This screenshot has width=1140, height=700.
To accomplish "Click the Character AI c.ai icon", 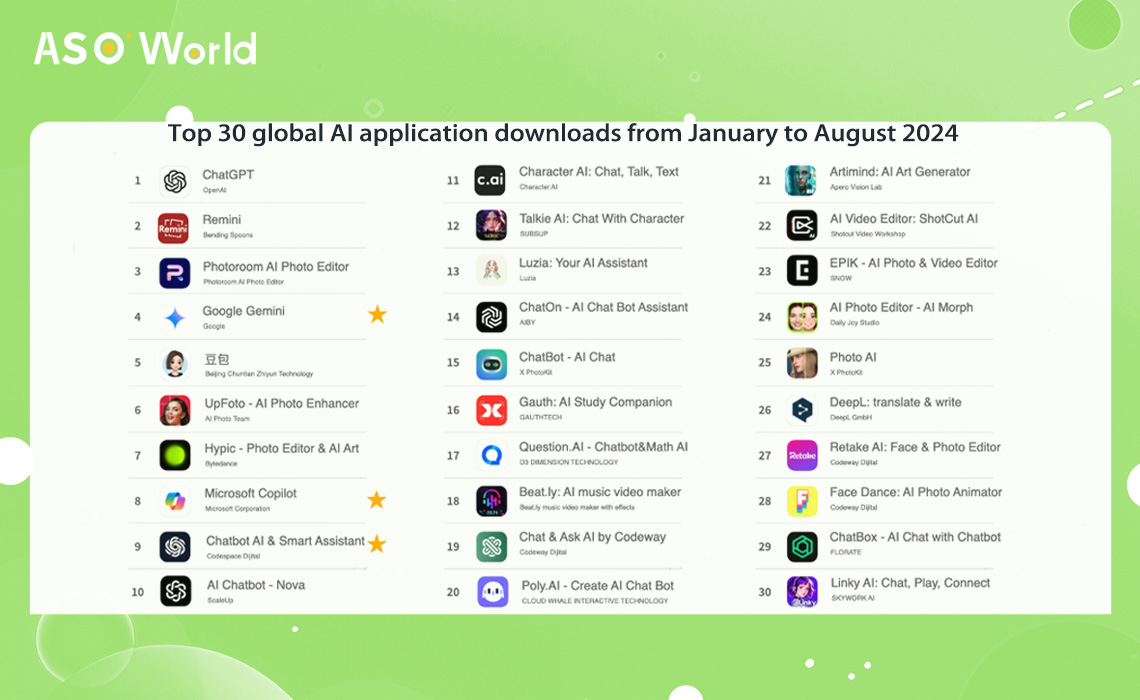I will tap(490, 180).
